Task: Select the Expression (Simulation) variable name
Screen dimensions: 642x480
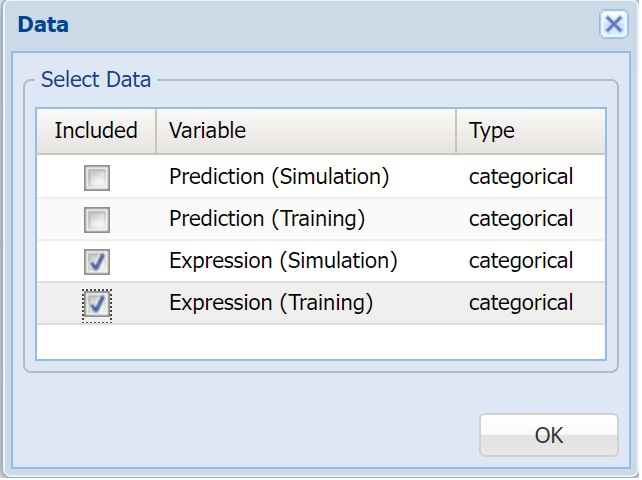Action: [283, 261]
